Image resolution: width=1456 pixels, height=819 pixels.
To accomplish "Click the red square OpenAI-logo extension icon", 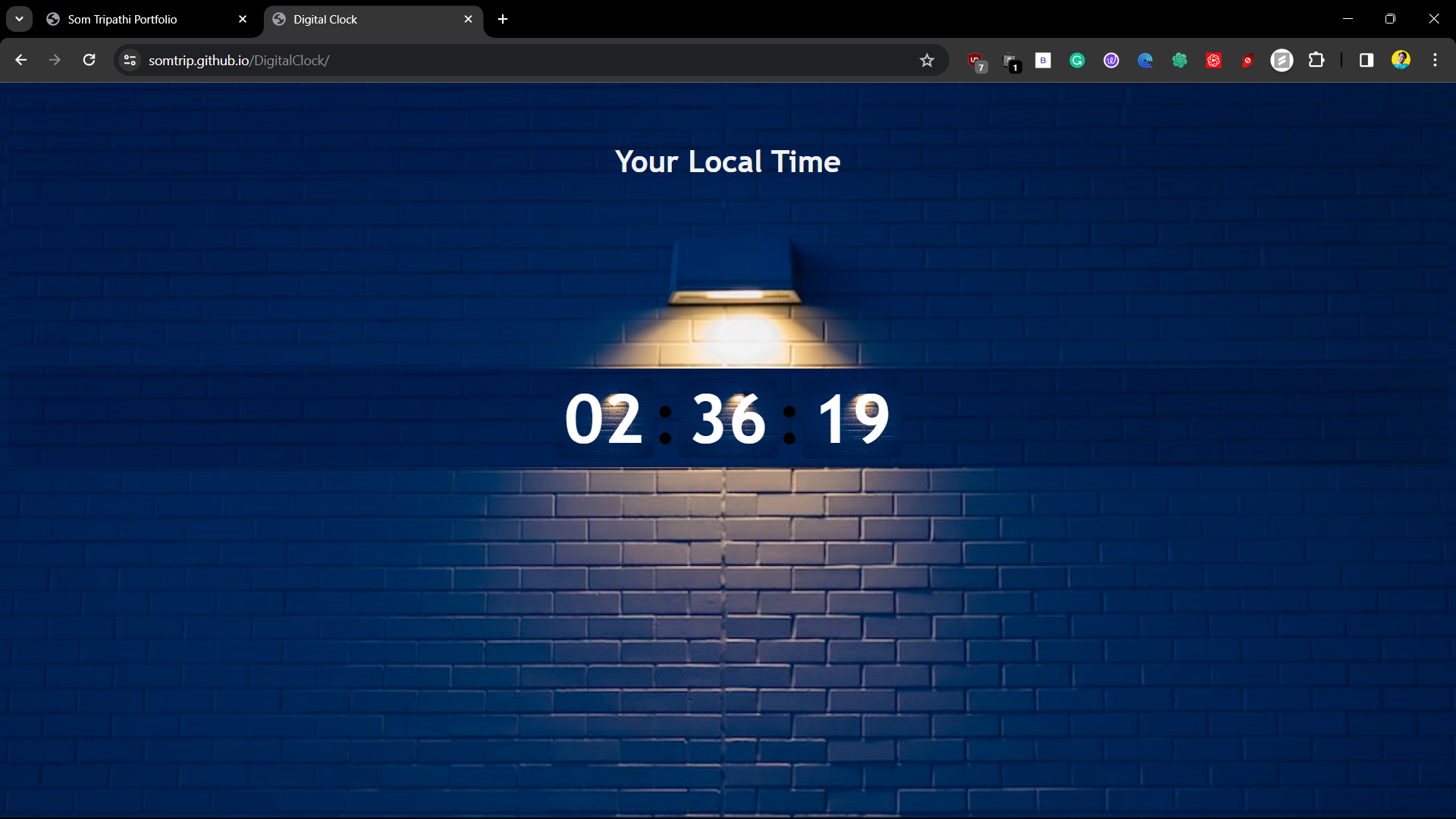I will [1213, 61].
